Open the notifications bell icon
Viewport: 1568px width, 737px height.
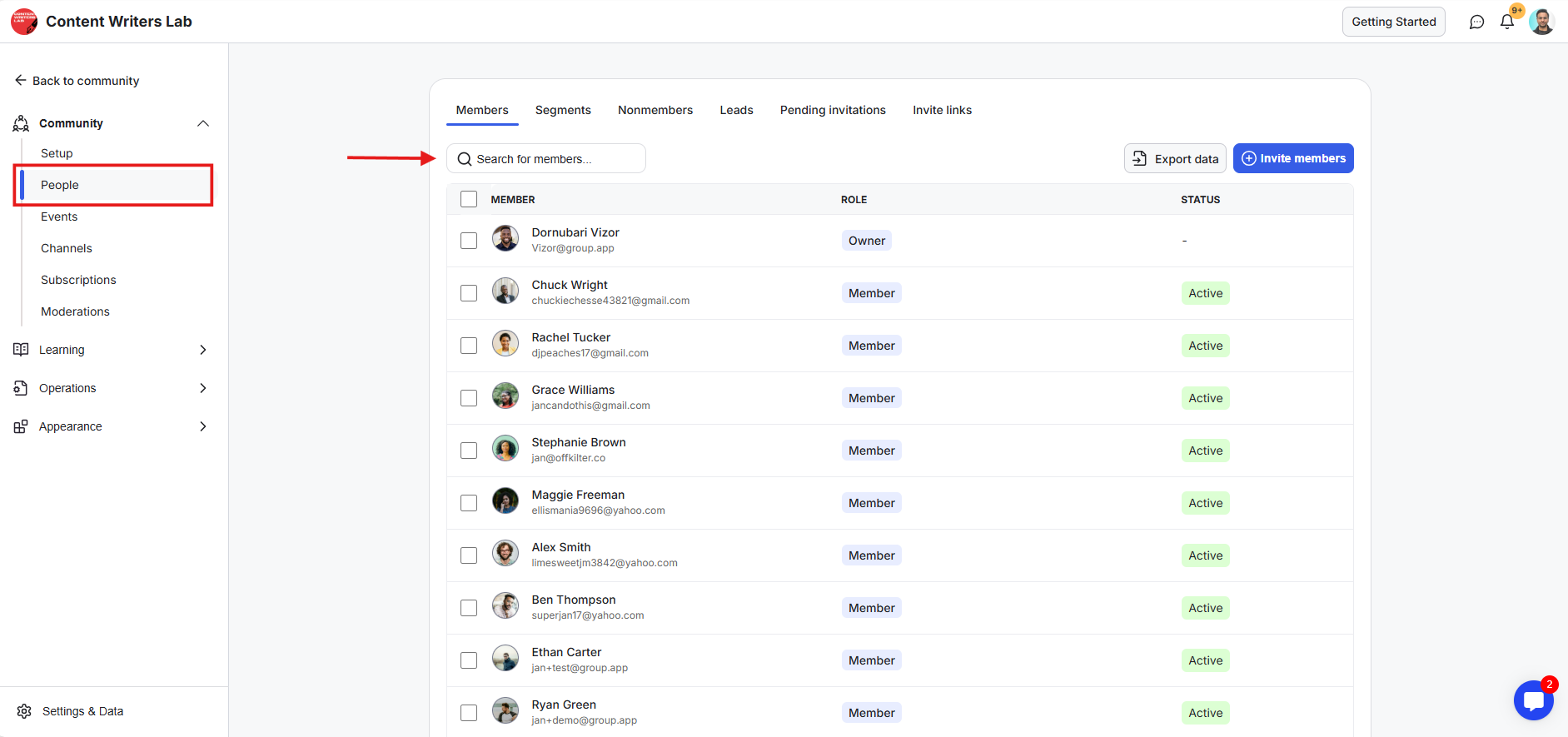(1506, 22)
